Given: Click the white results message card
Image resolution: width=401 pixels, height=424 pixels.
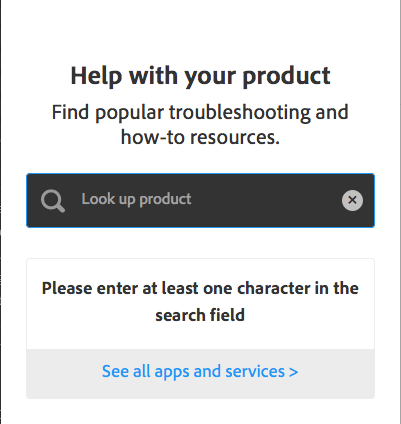Looking at the screenshot, I should [x=200, y=304].
